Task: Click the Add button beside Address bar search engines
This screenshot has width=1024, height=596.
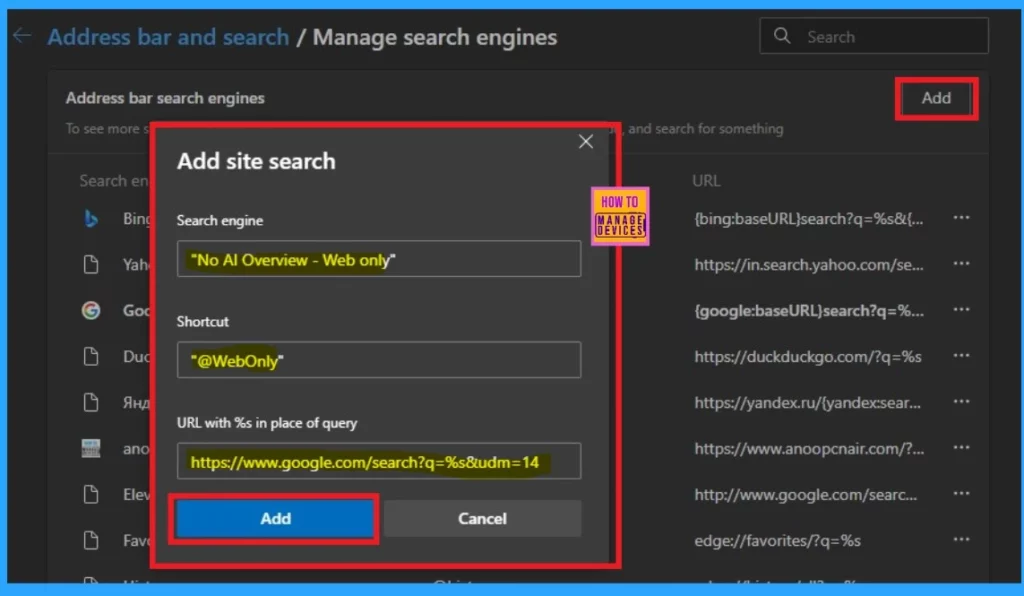Action: pyautogui.click(x=936, y=98)
